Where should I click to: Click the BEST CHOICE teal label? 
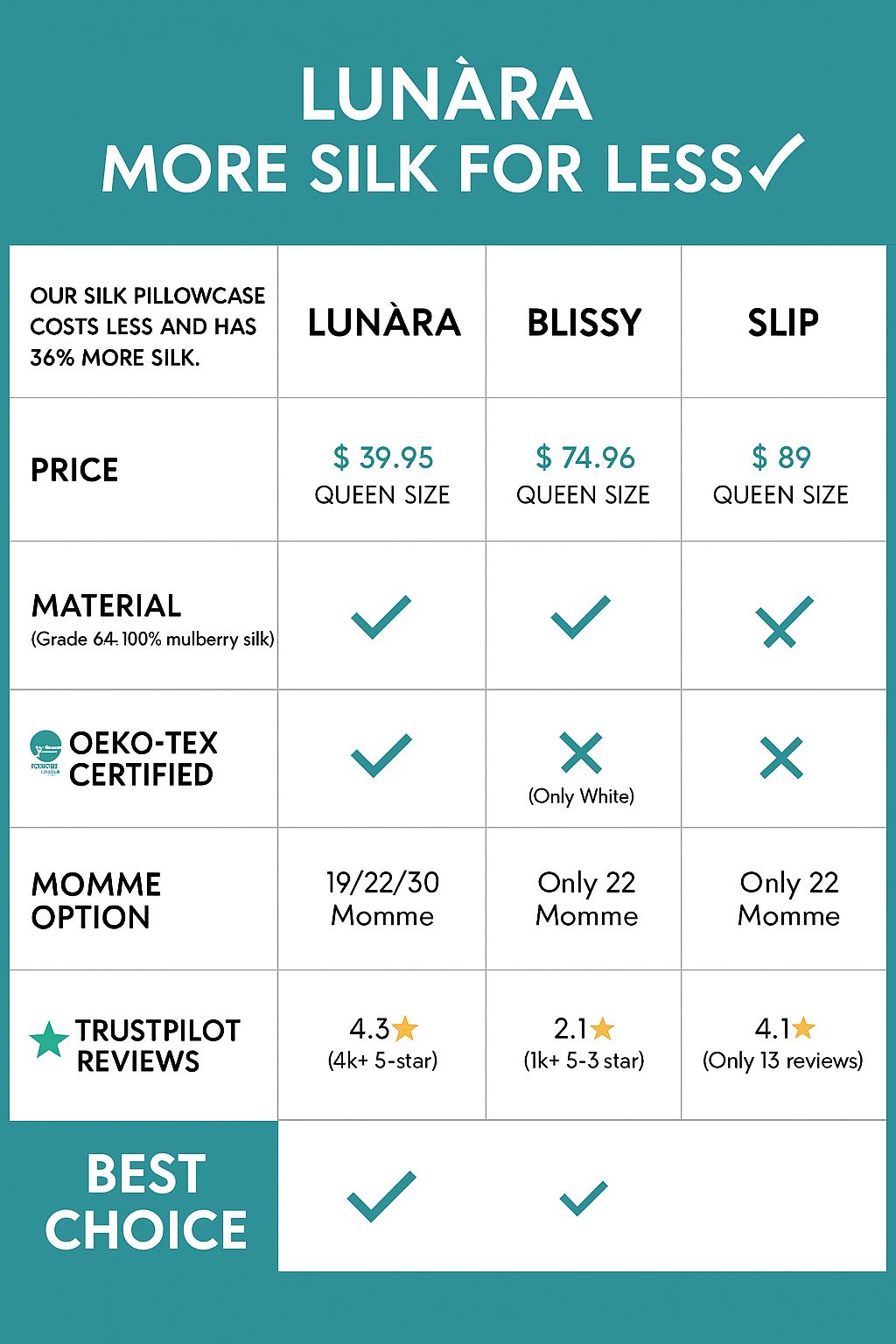145,1200
